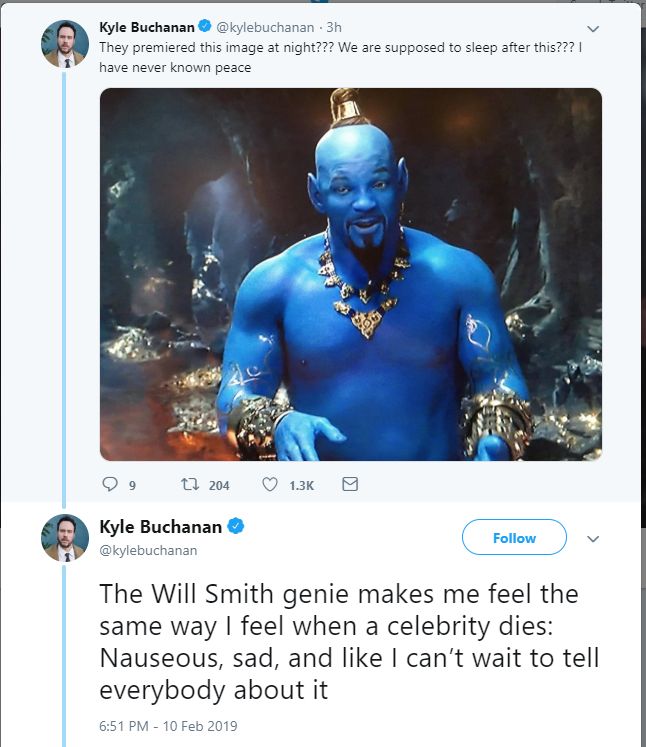646x747 pixels.
Task: Expand the top tweet's chevron menu
Action: point(592,28)
